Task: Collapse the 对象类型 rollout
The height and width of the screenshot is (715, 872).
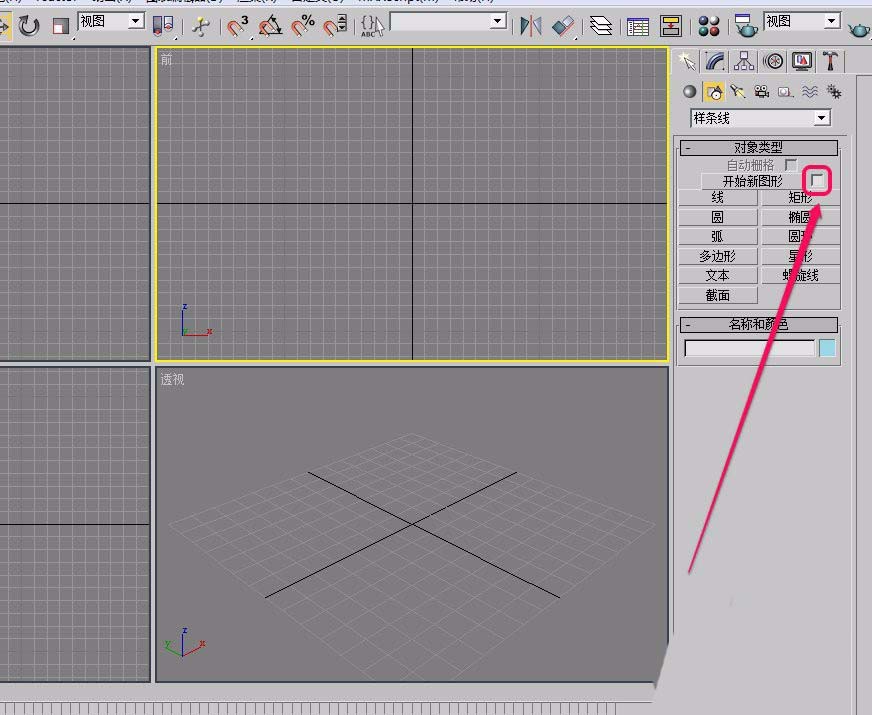Action: (x=759, y=147)
